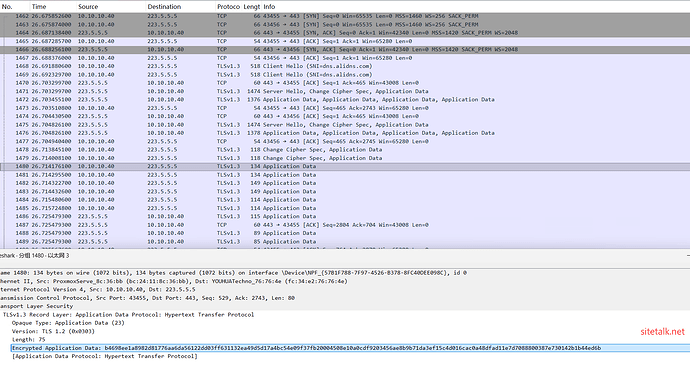Click the Length column header
690x380 pixels.
(x=252, y=7)
